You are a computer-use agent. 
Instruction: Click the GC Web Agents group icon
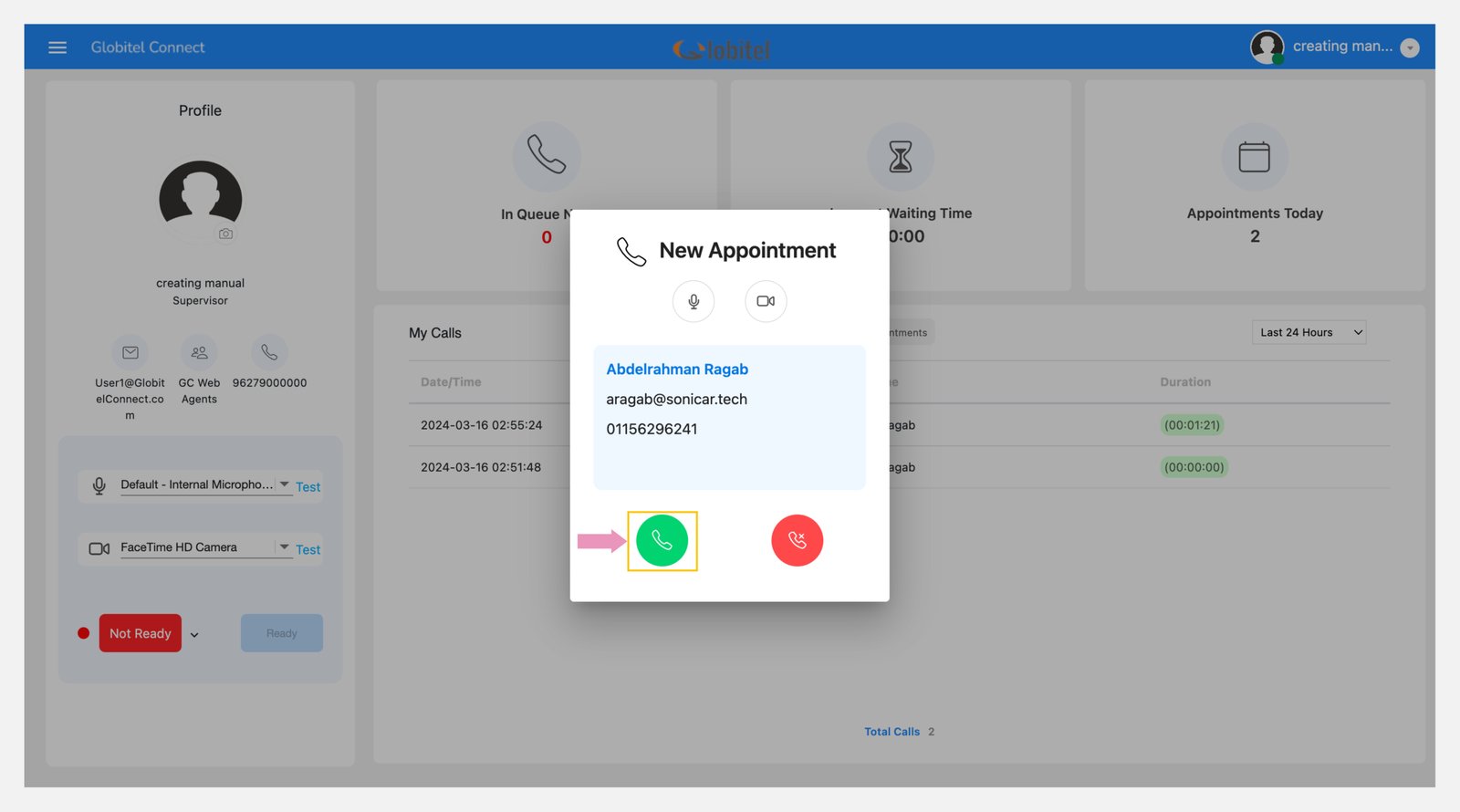click(x=199, y=353)
